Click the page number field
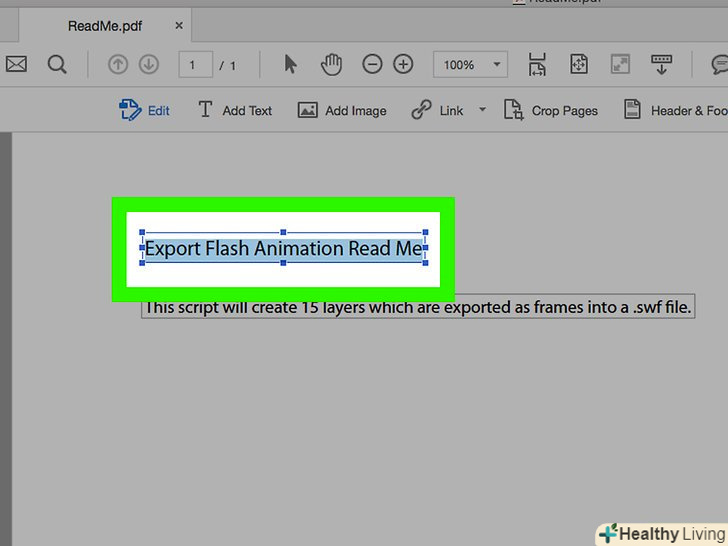Image resolution: width=728 pixels, height=546 pixels. 195,65
